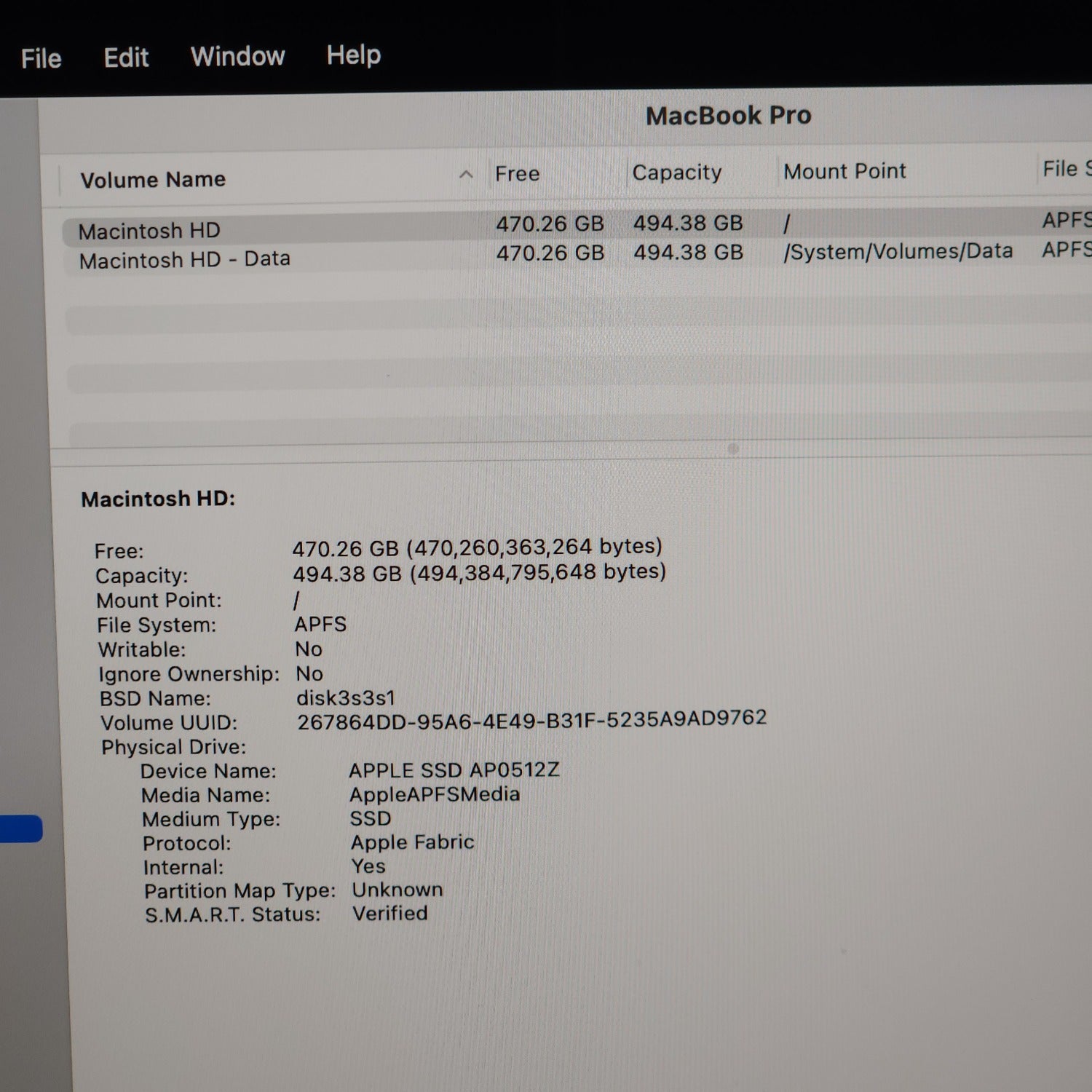
Task: Sort the list by the Capacity column
Action: pos(676,173)
